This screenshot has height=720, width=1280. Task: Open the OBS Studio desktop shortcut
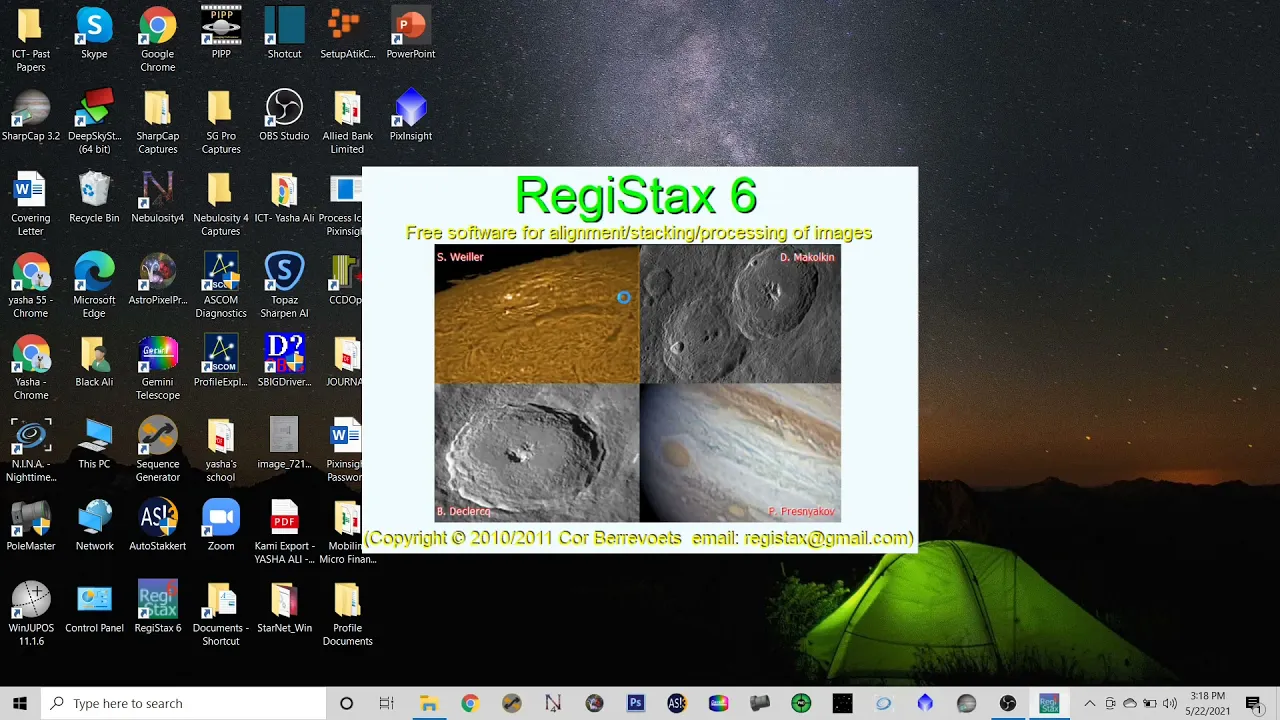(x=284, y=114)
